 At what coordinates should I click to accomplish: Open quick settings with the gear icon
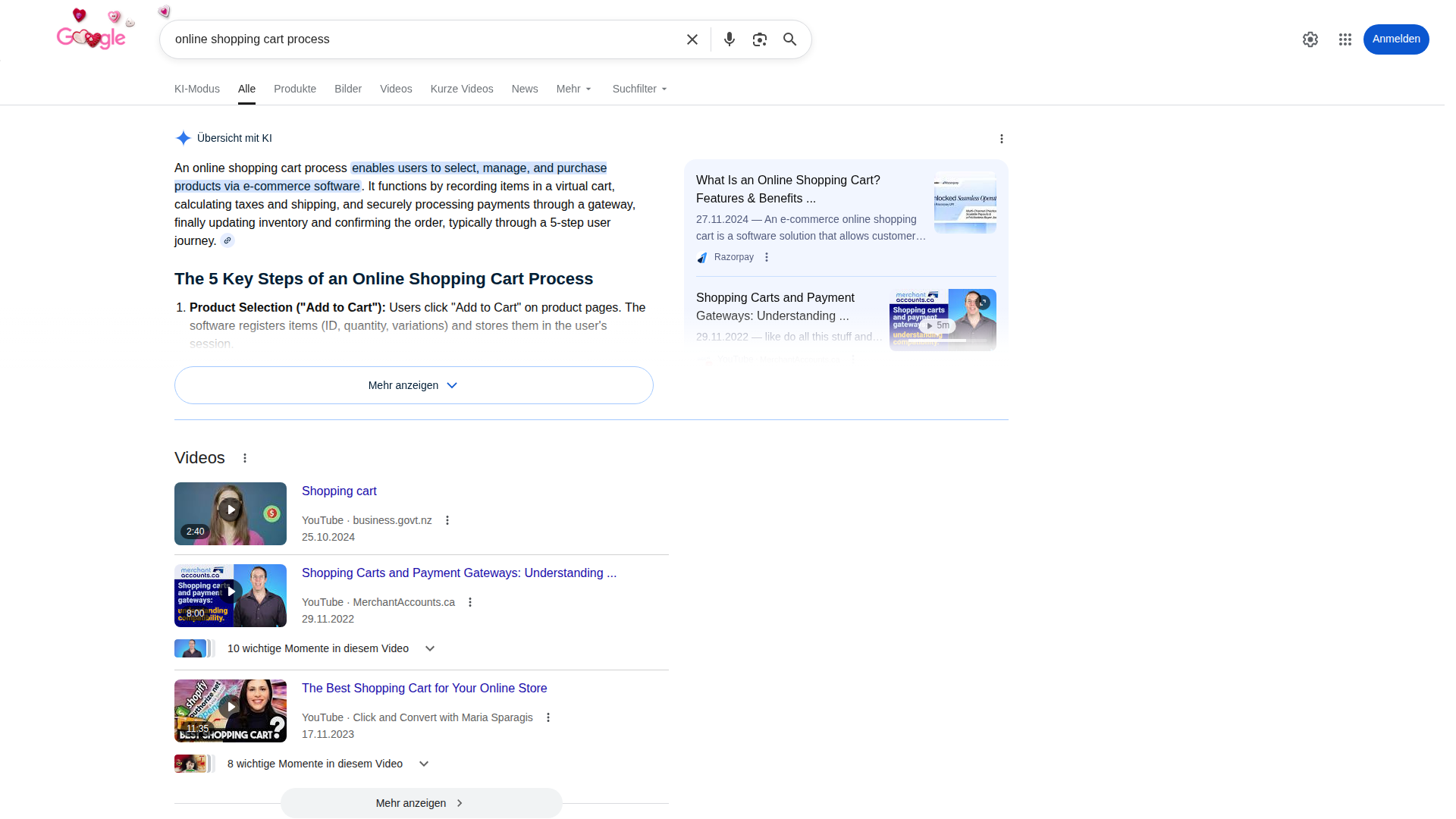point(1310,39)
